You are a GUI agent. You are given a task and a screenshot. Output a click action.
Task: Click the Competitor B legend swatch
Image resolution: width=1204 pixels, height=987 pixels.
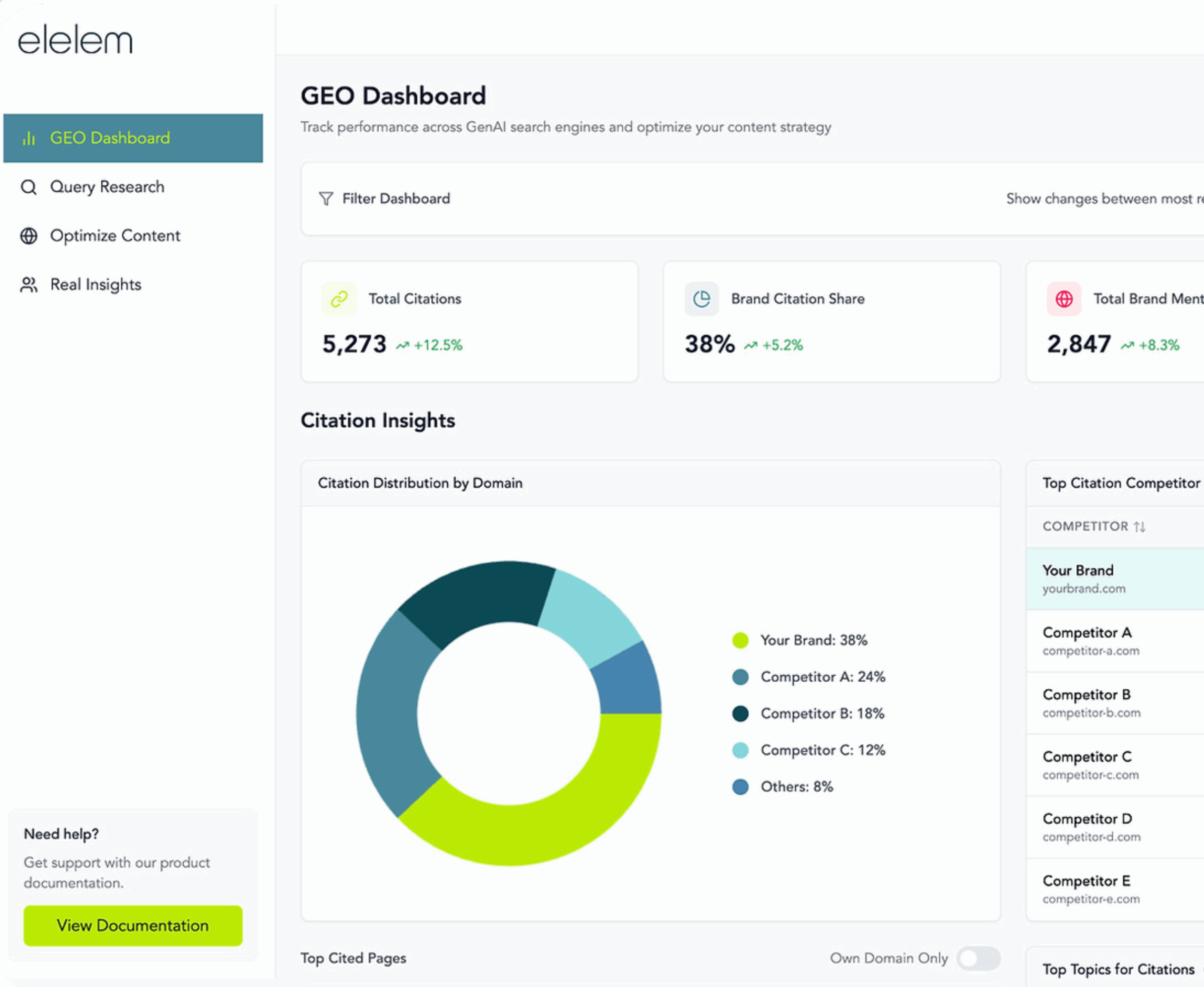740,713
